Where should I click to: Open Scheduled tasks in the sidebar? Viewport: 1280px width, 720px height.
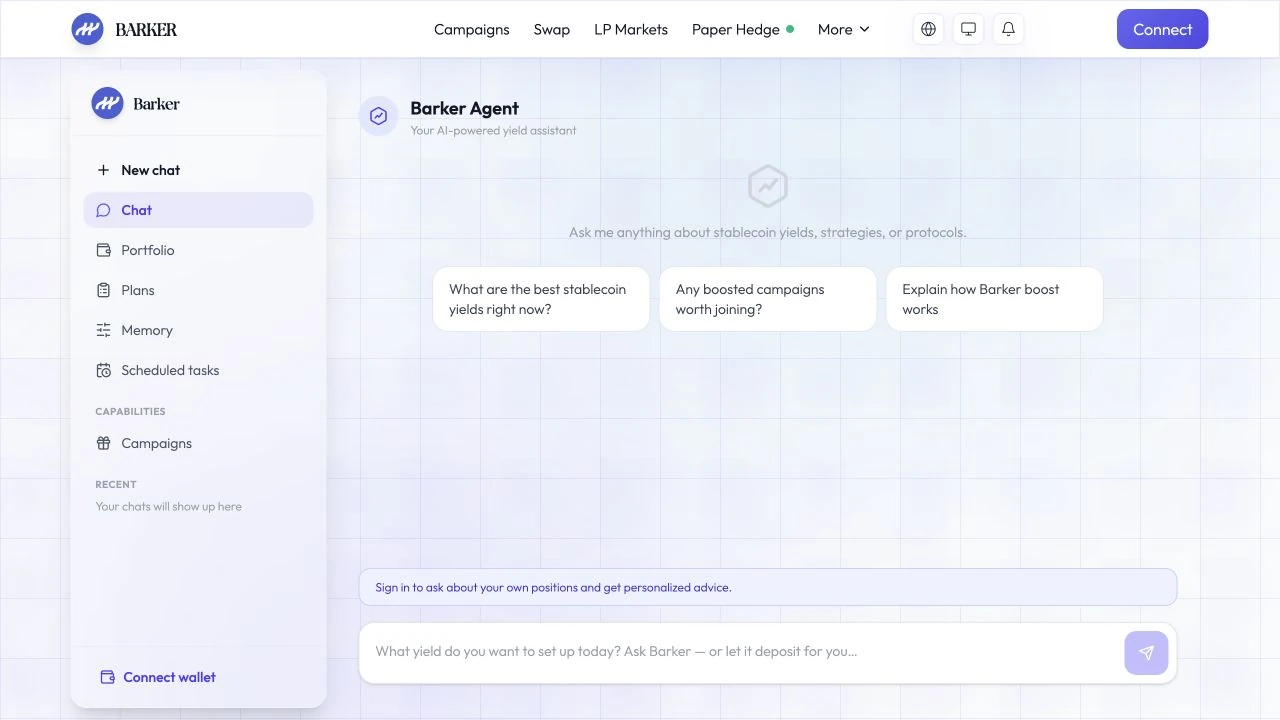pyautogui.click(x=198, y=370)
